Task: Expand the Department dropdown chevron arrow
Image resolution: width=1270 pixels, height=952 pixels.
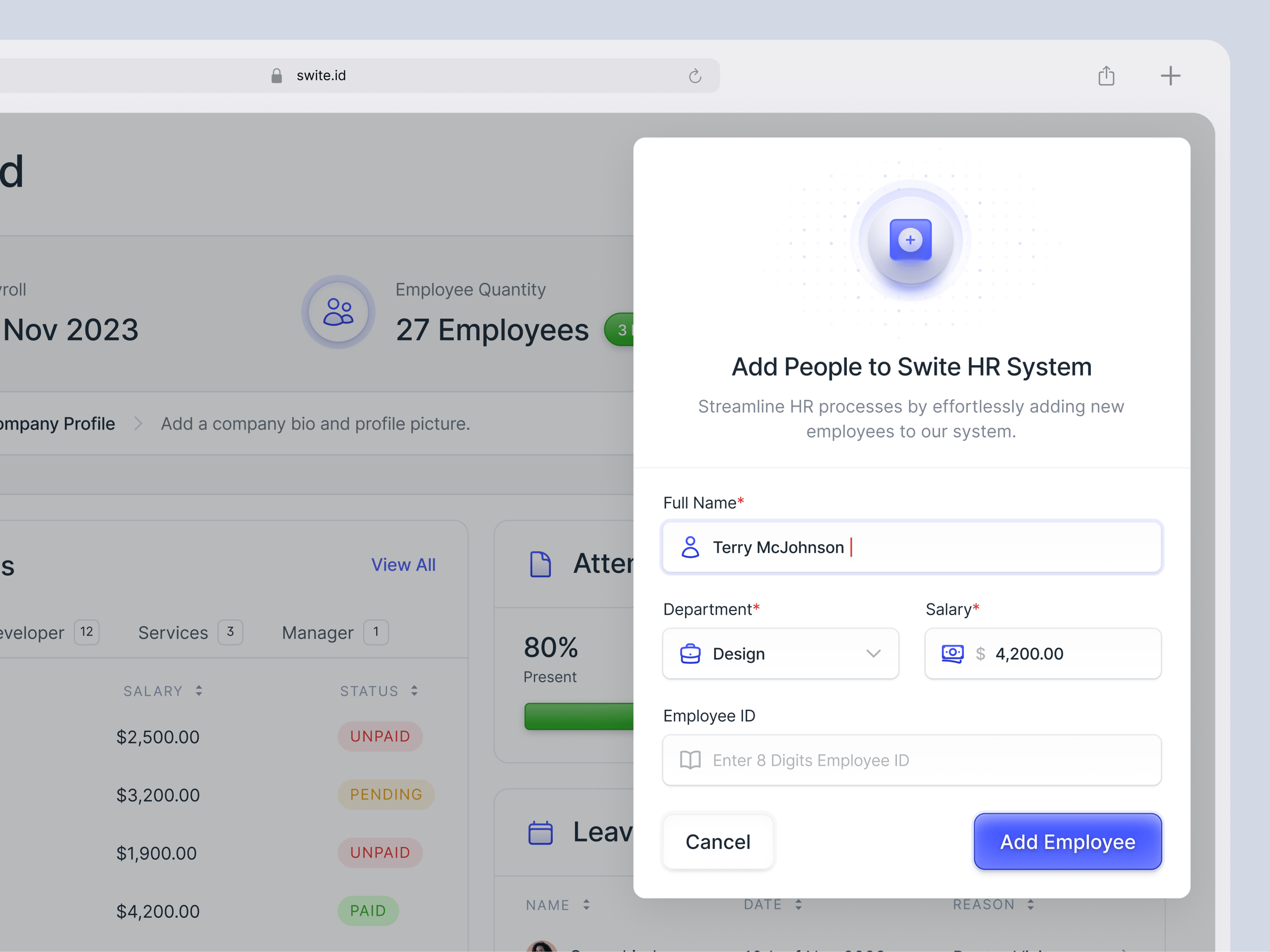Action: point(873,654)
